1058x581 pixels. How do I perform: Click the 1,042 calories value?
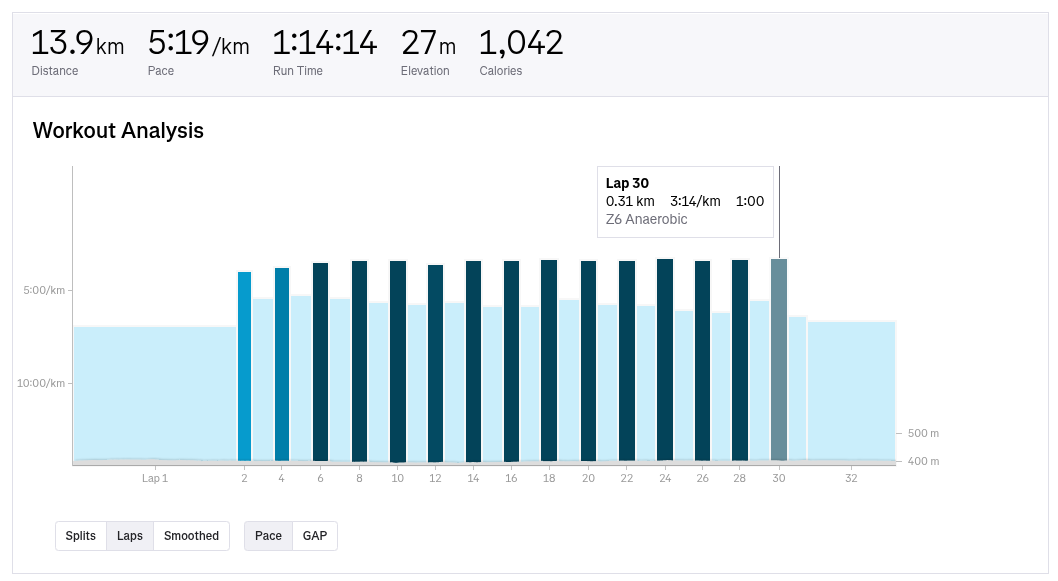[x=521, y=43]
